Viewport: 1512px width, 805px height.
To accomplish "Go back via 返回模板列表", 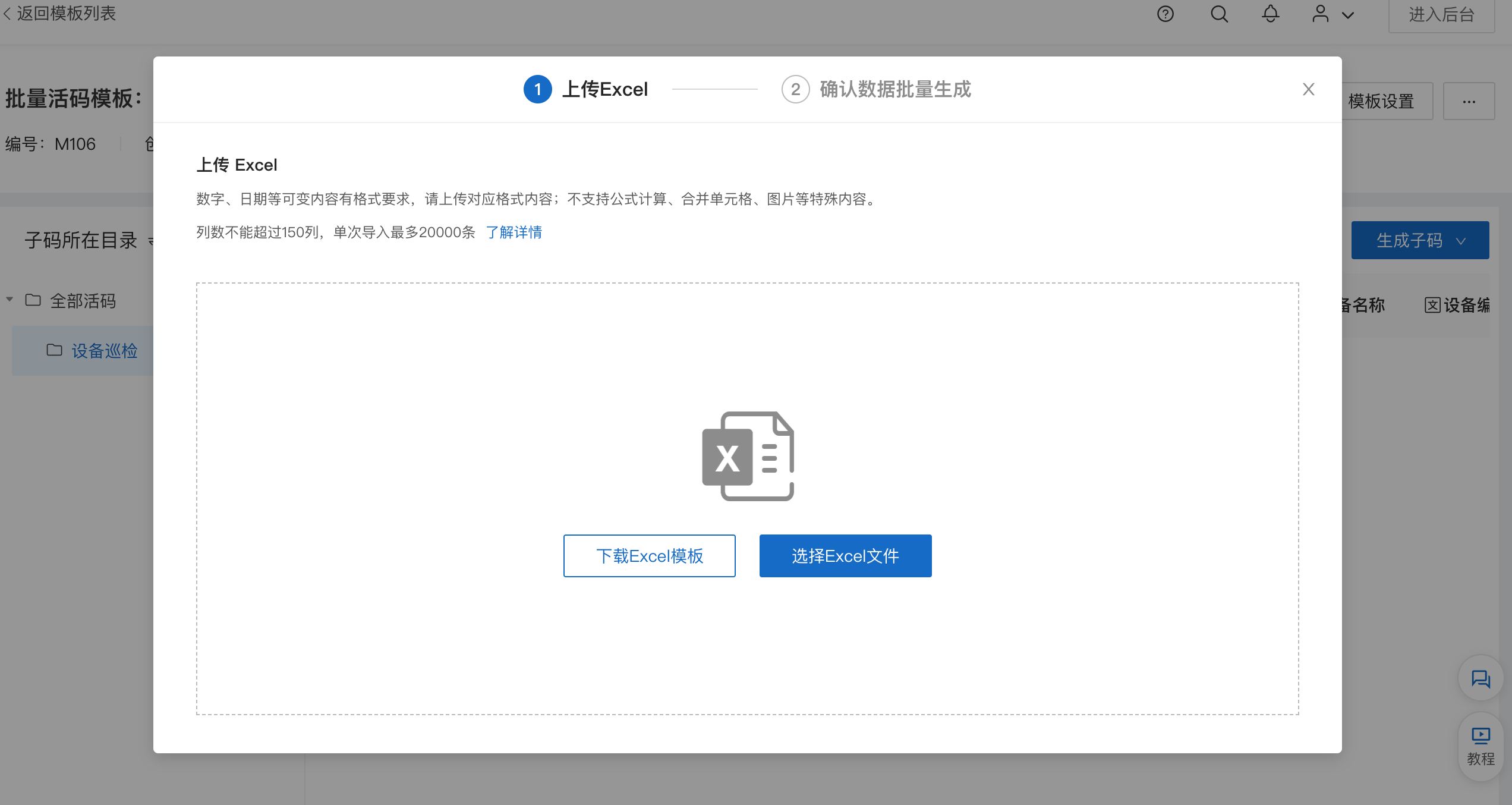I will coord(59,14).
